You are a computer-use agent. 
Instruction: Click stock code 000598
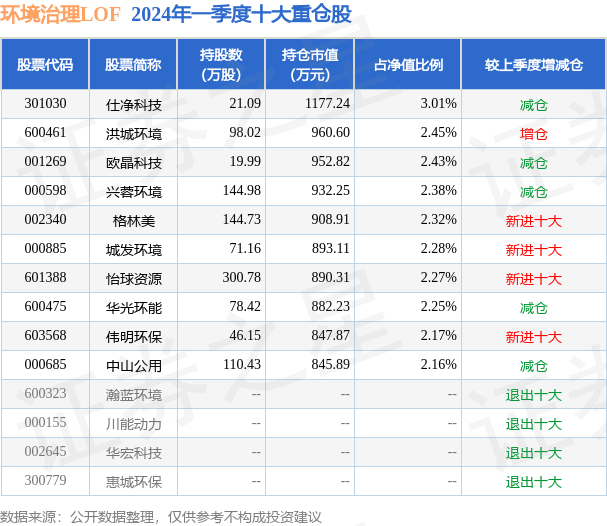pyautogui.click(x=45, y=190)
